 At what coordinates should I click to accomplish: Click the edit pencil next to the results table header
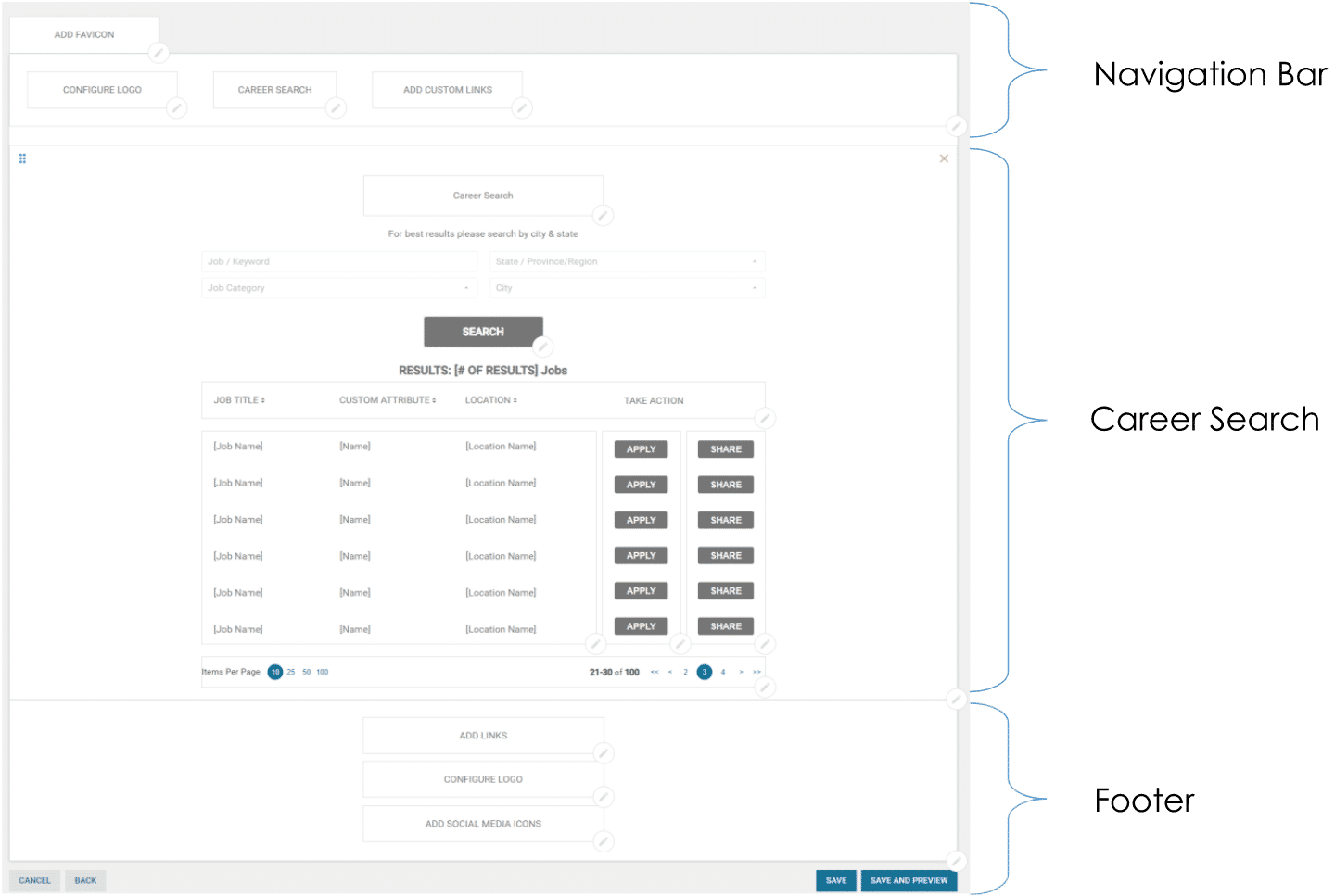pyautogui.click(x=764, y=419)
